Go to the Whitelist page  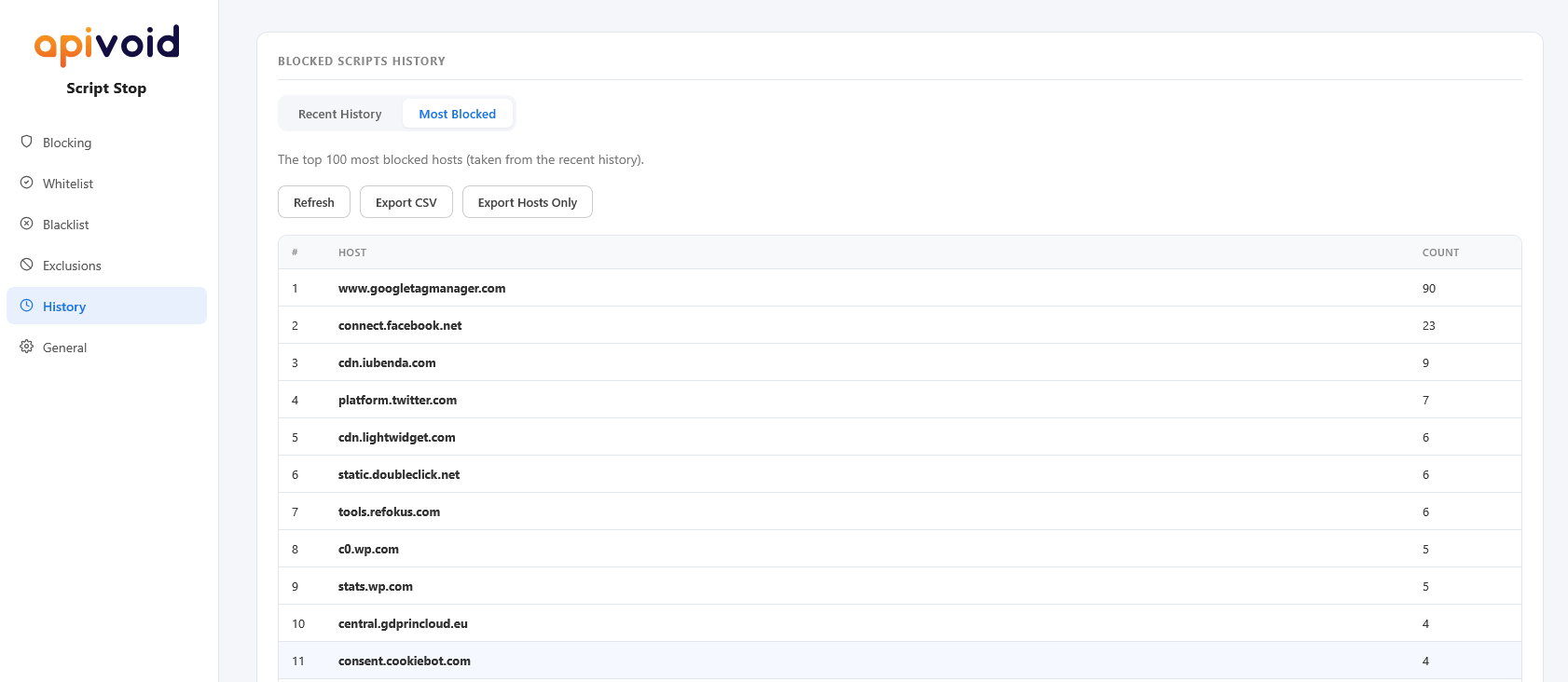(x=106, y=184)
